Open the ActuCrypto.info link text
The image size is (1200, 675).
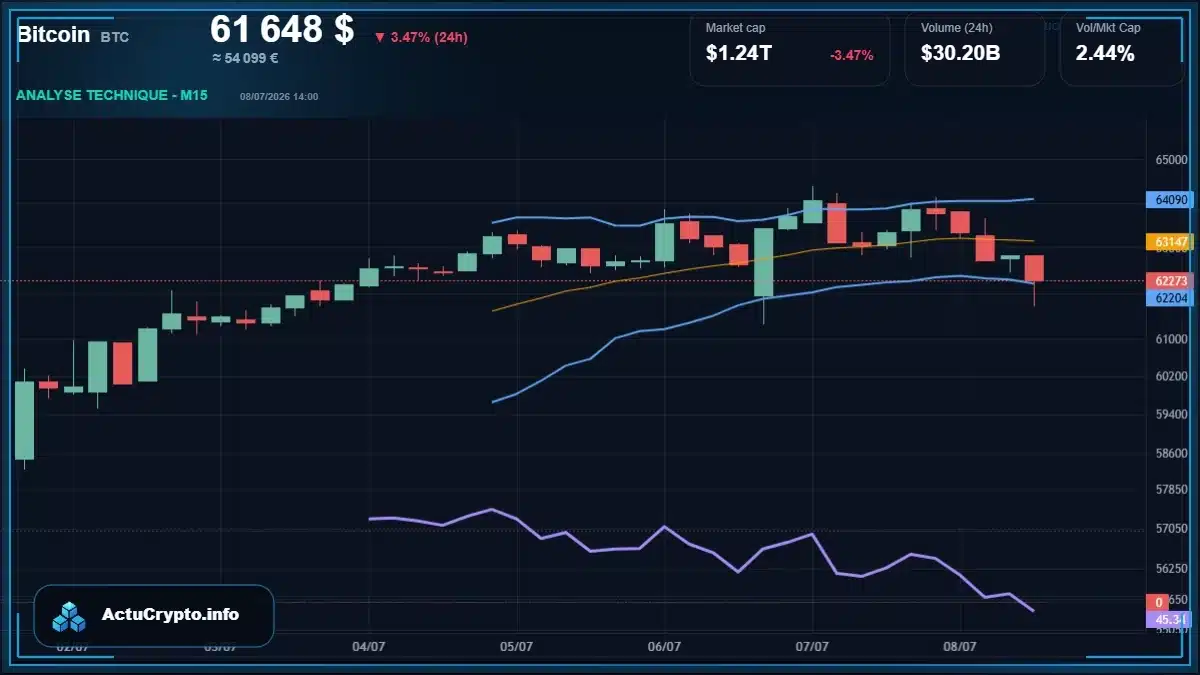click(171, 615)
